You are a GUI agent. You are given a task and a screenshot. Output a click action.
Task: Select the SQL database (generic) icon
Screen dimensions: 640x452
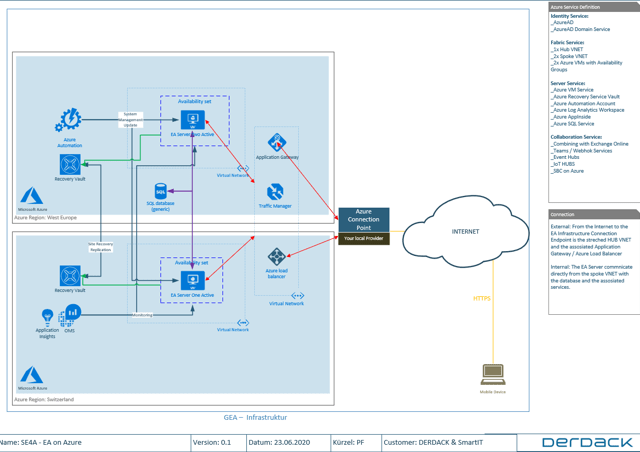click(161, 191)
